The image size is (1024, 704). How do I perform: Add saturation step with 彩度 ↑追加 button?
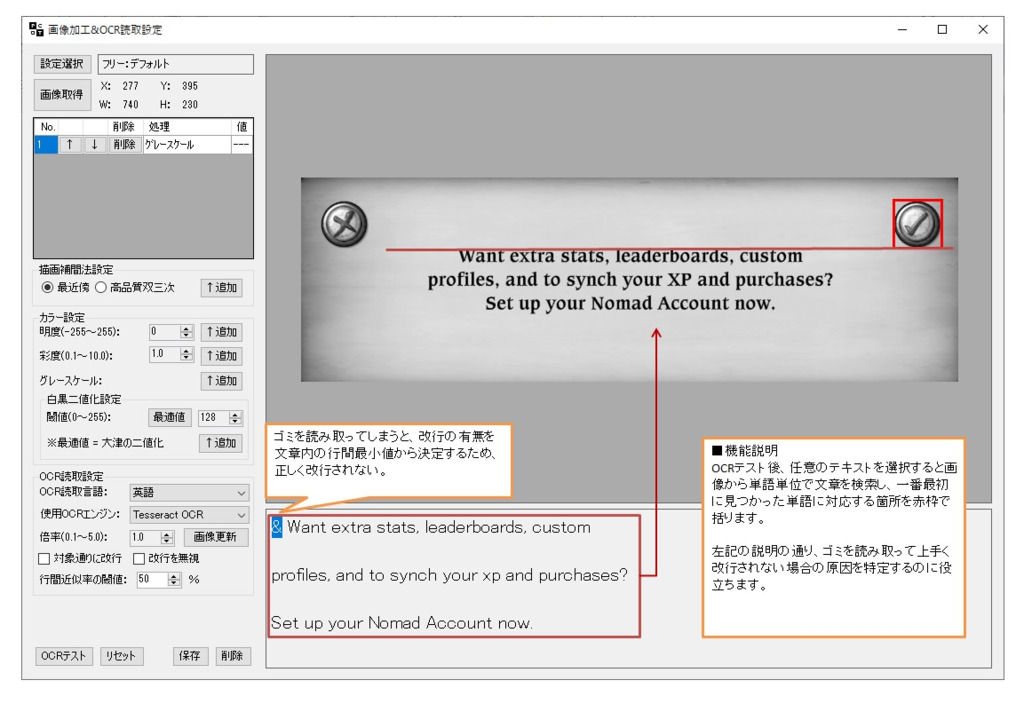[x=222, y=356]
